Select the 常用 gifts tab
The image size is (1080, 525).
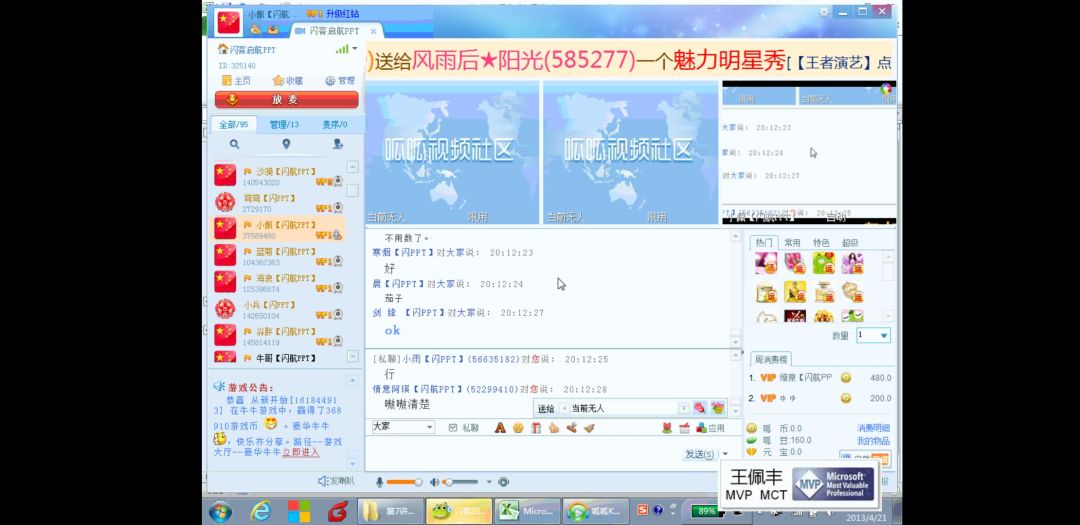792,243
